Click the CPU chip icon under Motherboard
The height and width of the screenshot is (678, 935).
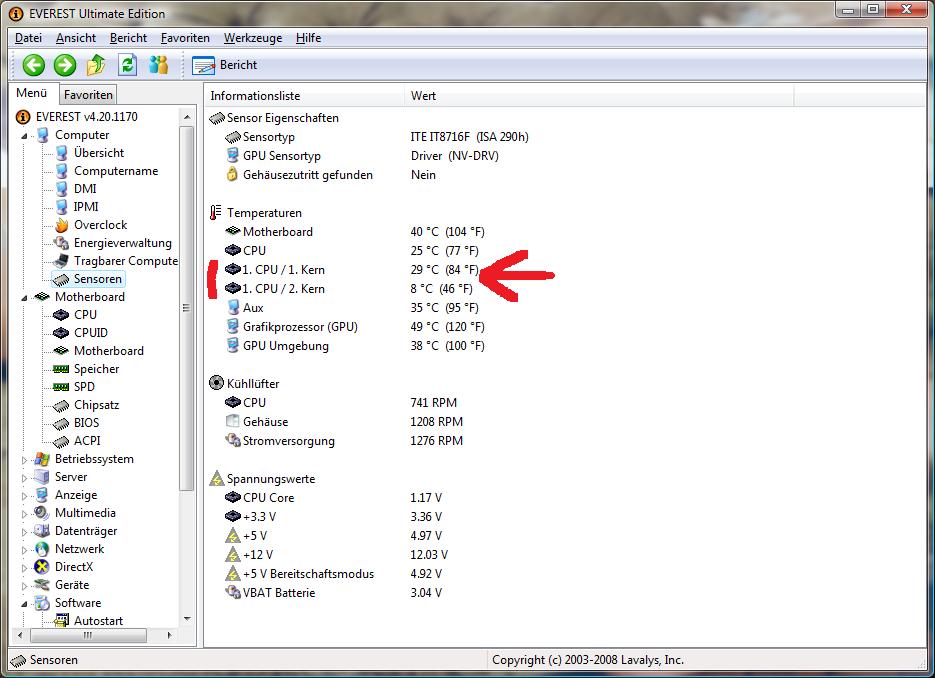pos(61,315)
